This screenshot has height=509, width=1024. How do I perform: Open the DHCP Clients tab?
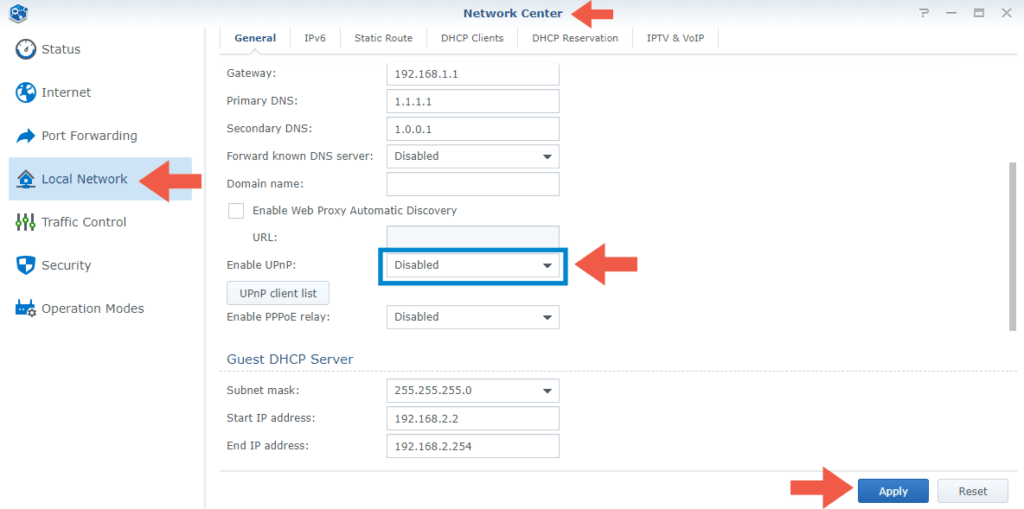(472, 38)
